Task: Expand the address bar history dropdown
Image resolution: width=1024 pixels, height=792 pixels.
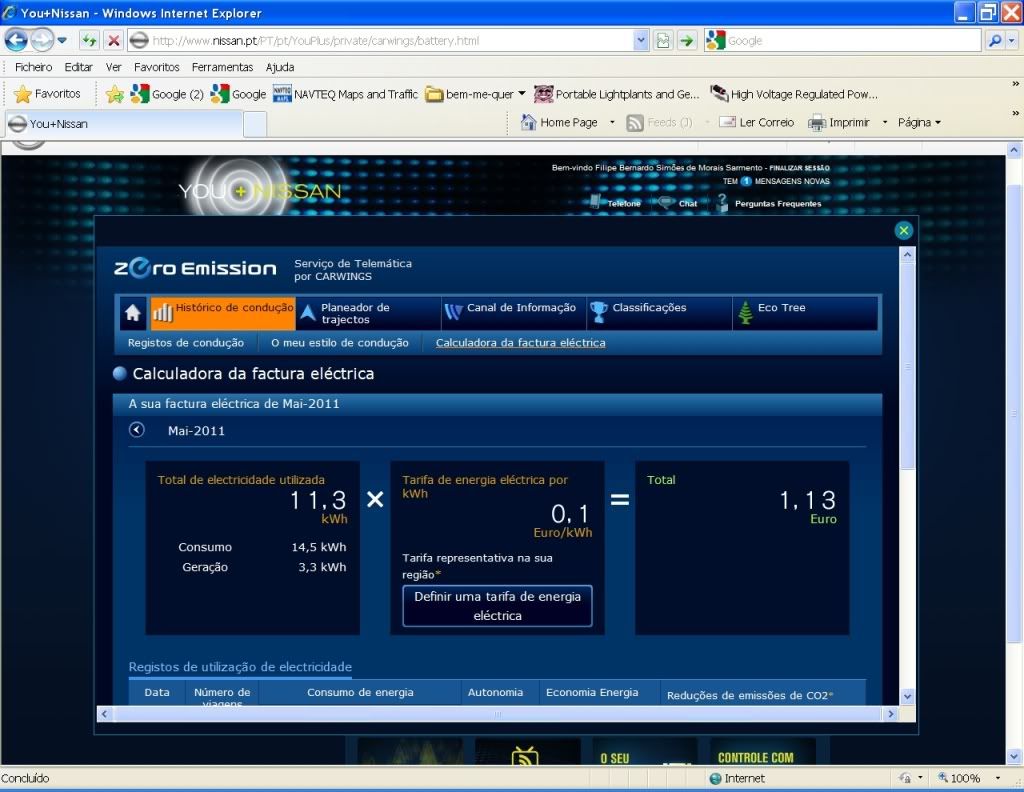Action: coord(641,40)
